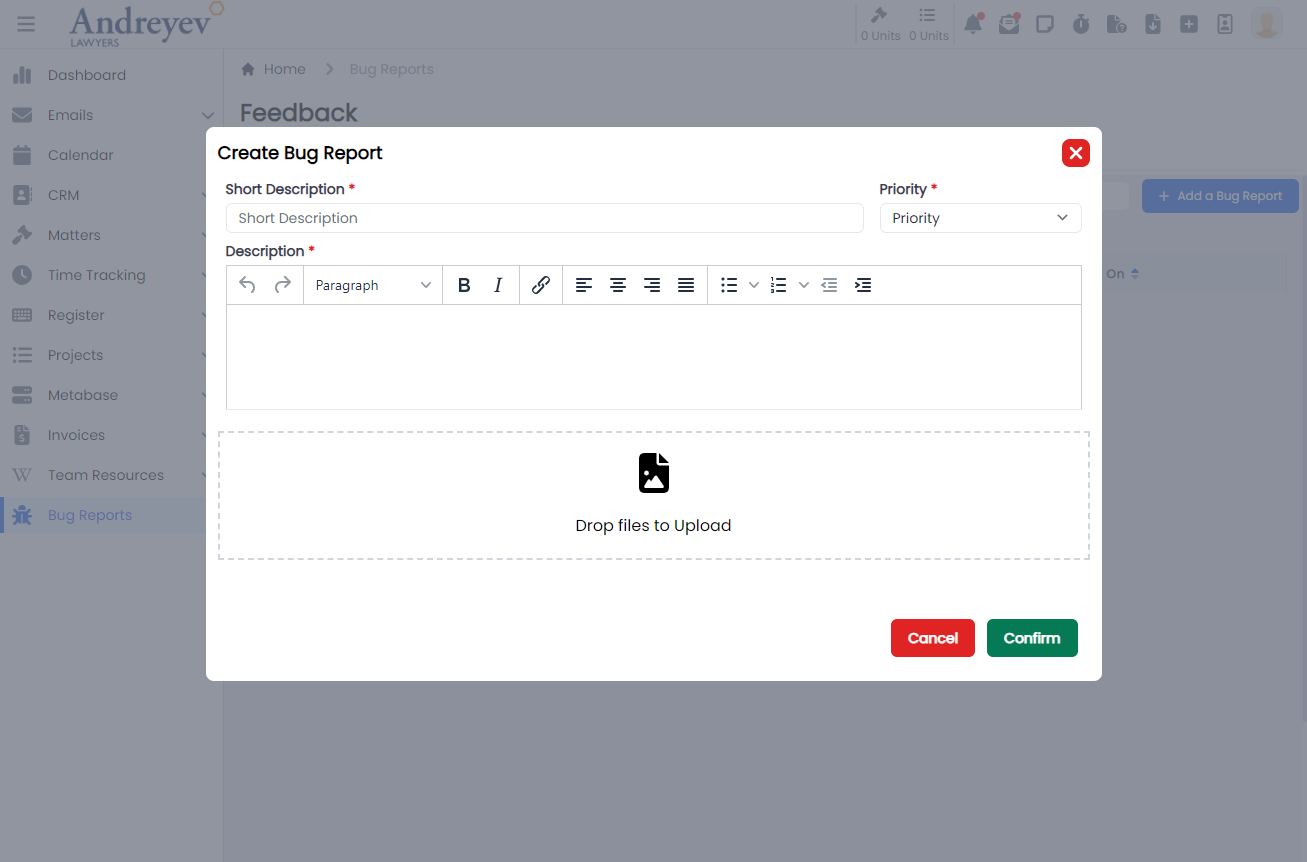
Task: Click the Drop files to Upload area
Action: pos(653,496)
